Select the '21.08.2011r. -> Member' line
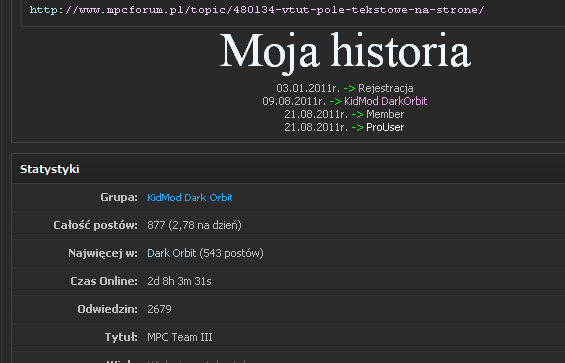 click(344, 114)
